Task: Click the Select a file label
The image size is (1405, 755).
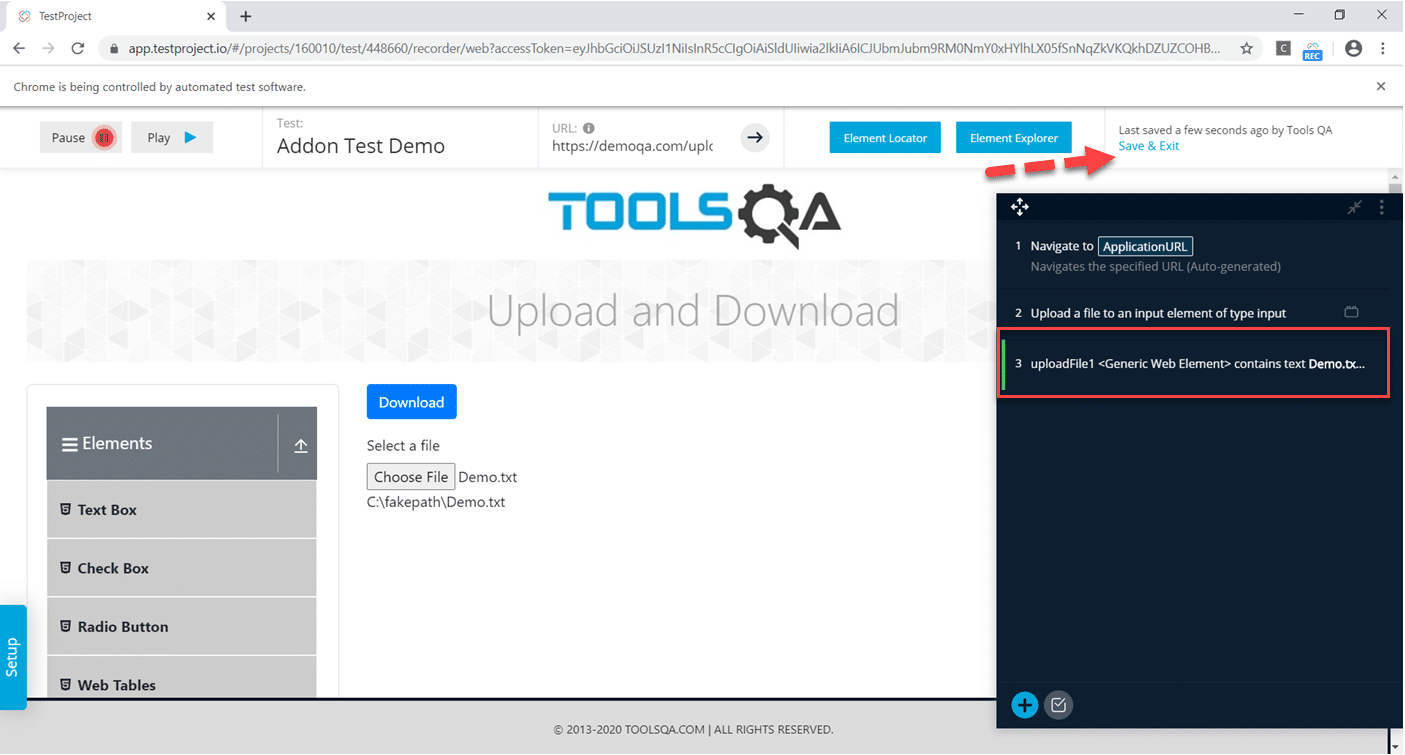Action: [x=403, y=446]
